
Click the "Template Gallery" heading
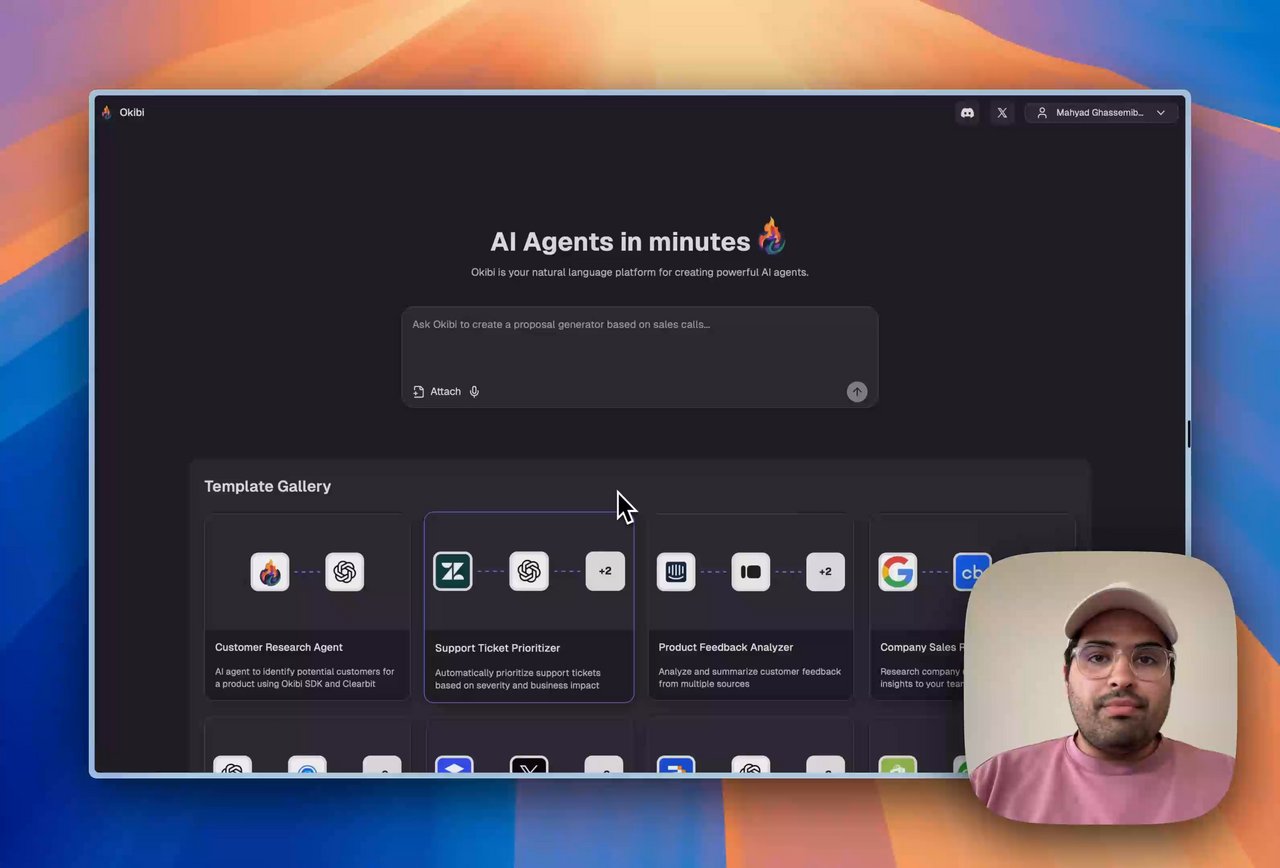point(268,486)
